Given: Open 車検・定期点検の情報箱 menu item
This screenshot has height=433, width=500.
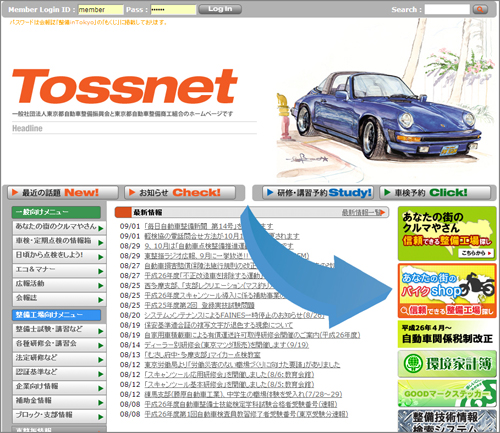Looking at the screenshot, I should pyautogui.click(x=59, y=242).
